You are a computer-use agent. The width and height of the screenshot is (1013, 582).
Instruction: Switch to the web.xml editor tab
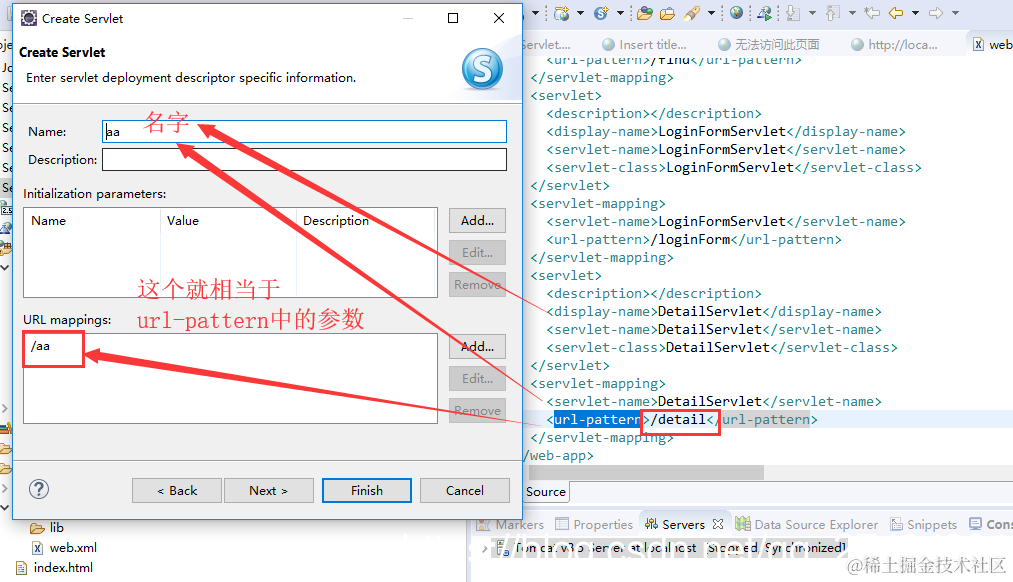[992, 45]
